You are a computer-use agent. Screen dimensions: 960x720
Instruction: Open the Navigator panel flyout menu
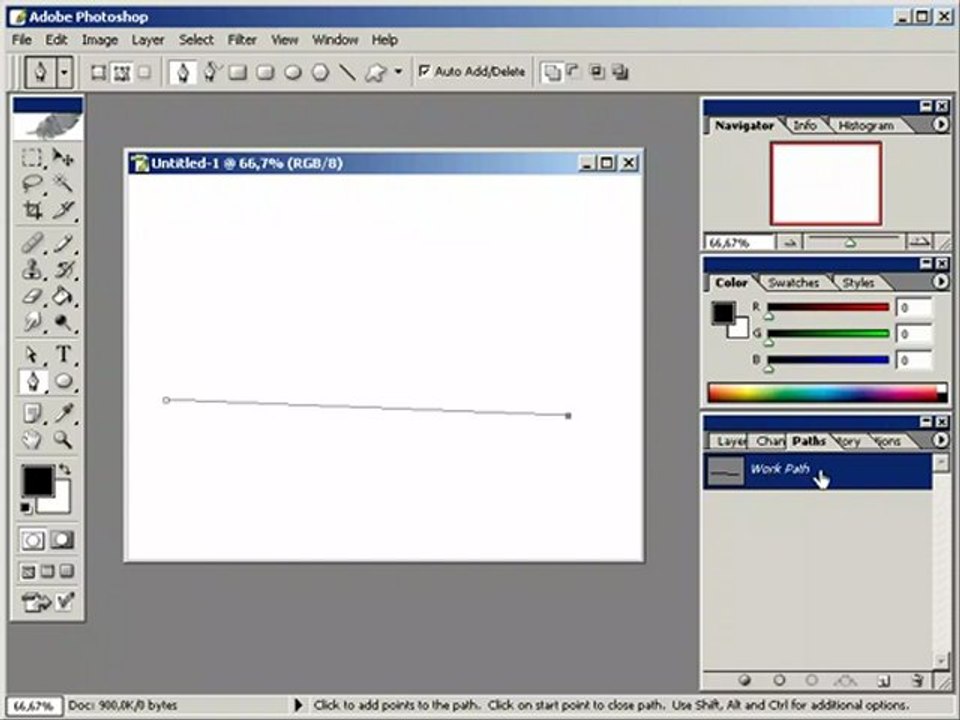coord(940,124)
